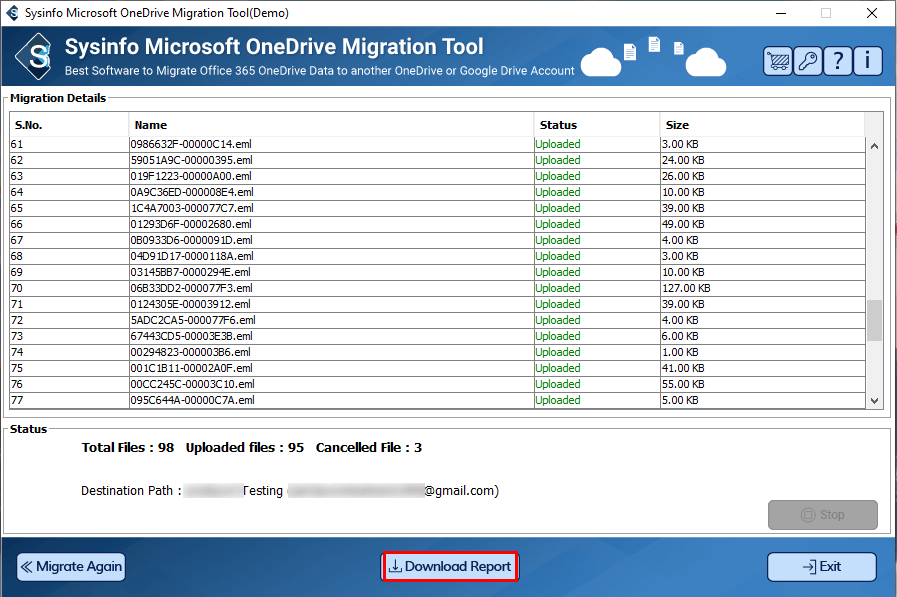Open the info about icon
The image size is (897, 597).
tap(867, 61)
